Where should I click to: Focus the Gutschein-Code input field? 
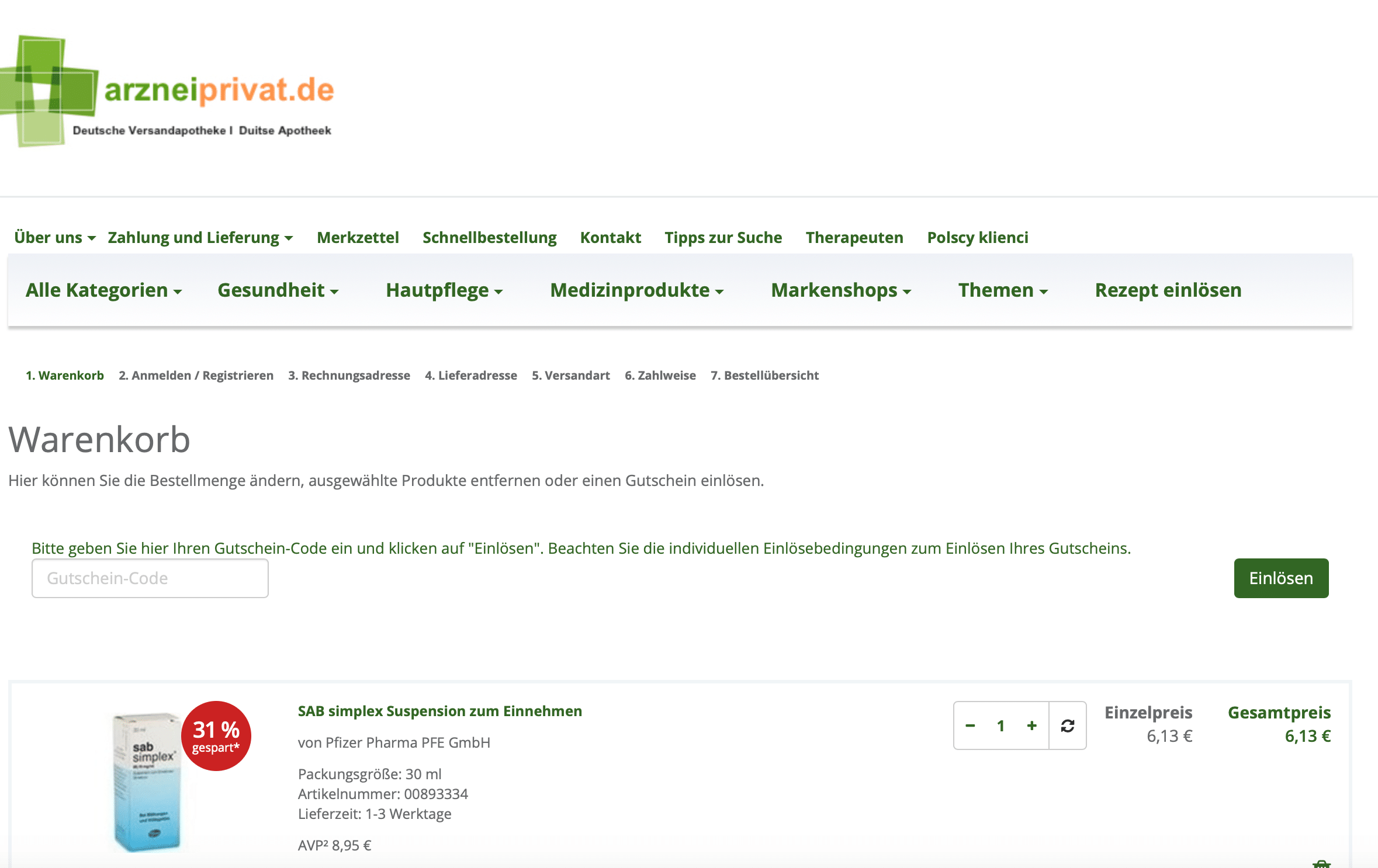pyautogui.click(x=150, y=578)
